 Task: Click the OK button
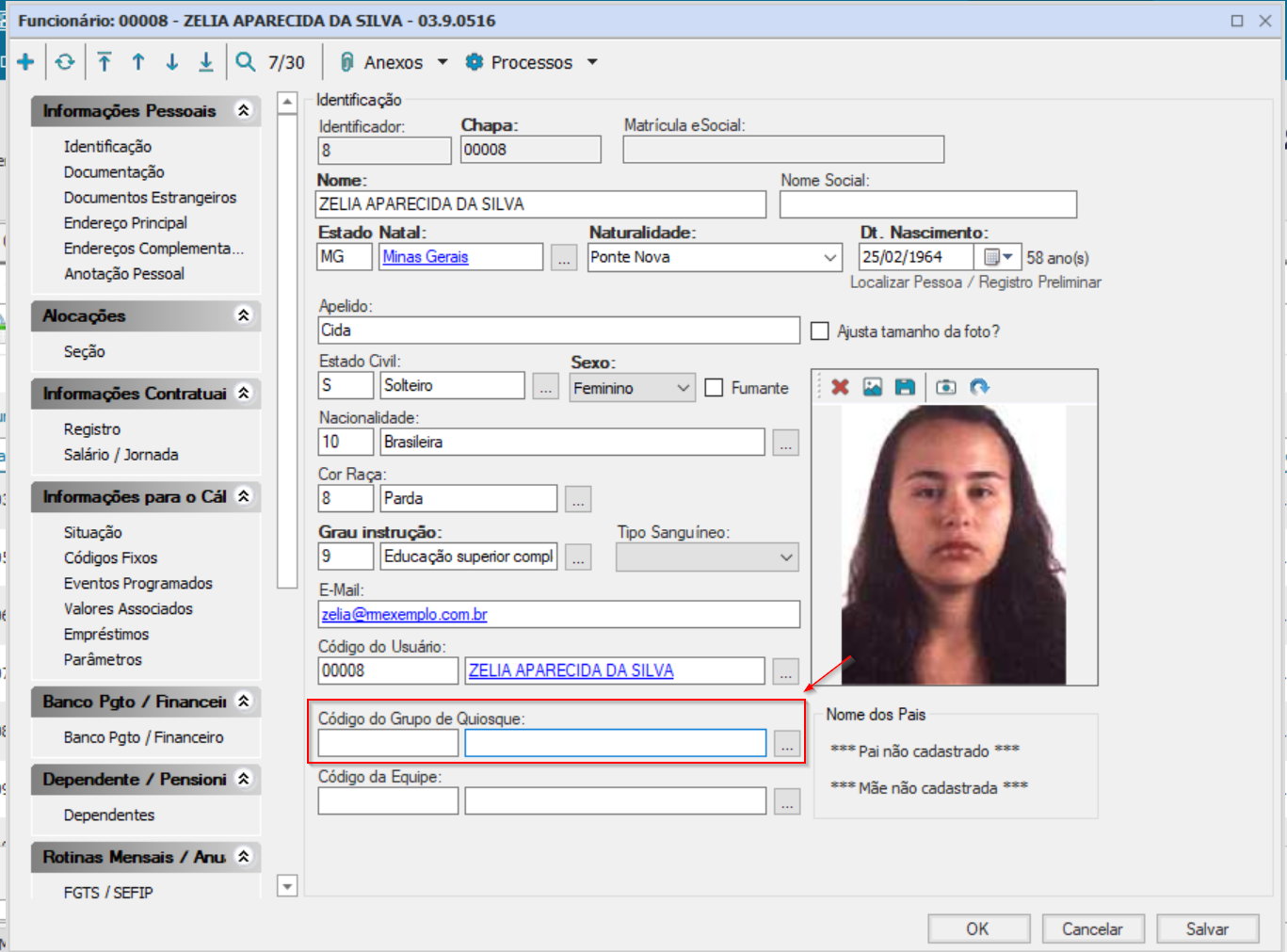(978, 928)
